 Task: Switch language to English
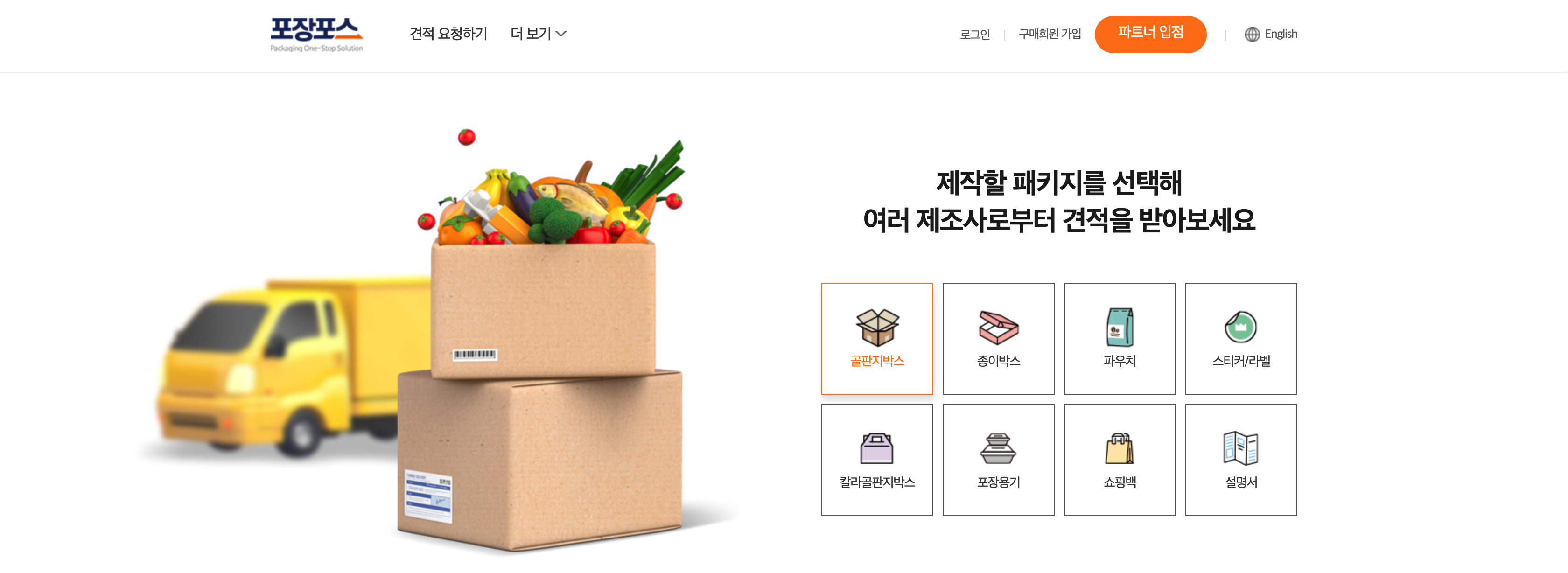[x=1281, y=34]
